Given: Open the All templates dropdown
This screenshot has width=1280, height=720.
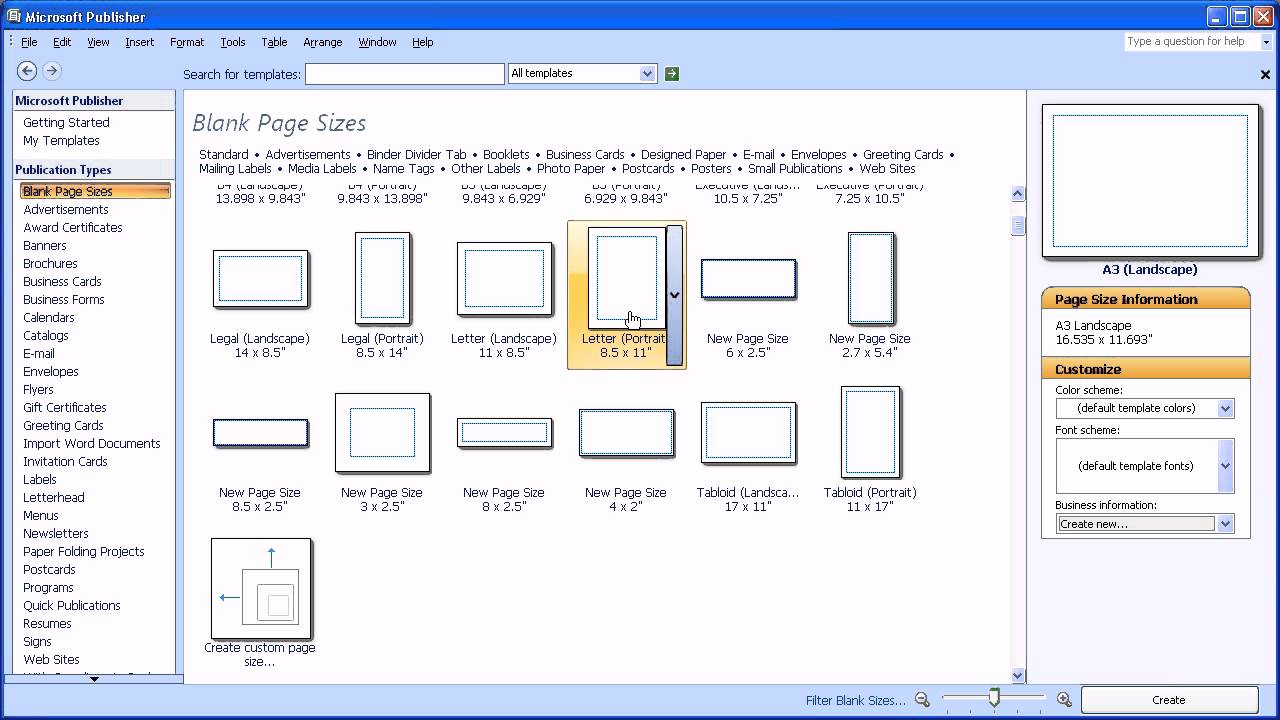Looking at the screenshot, I should (647, 73).
